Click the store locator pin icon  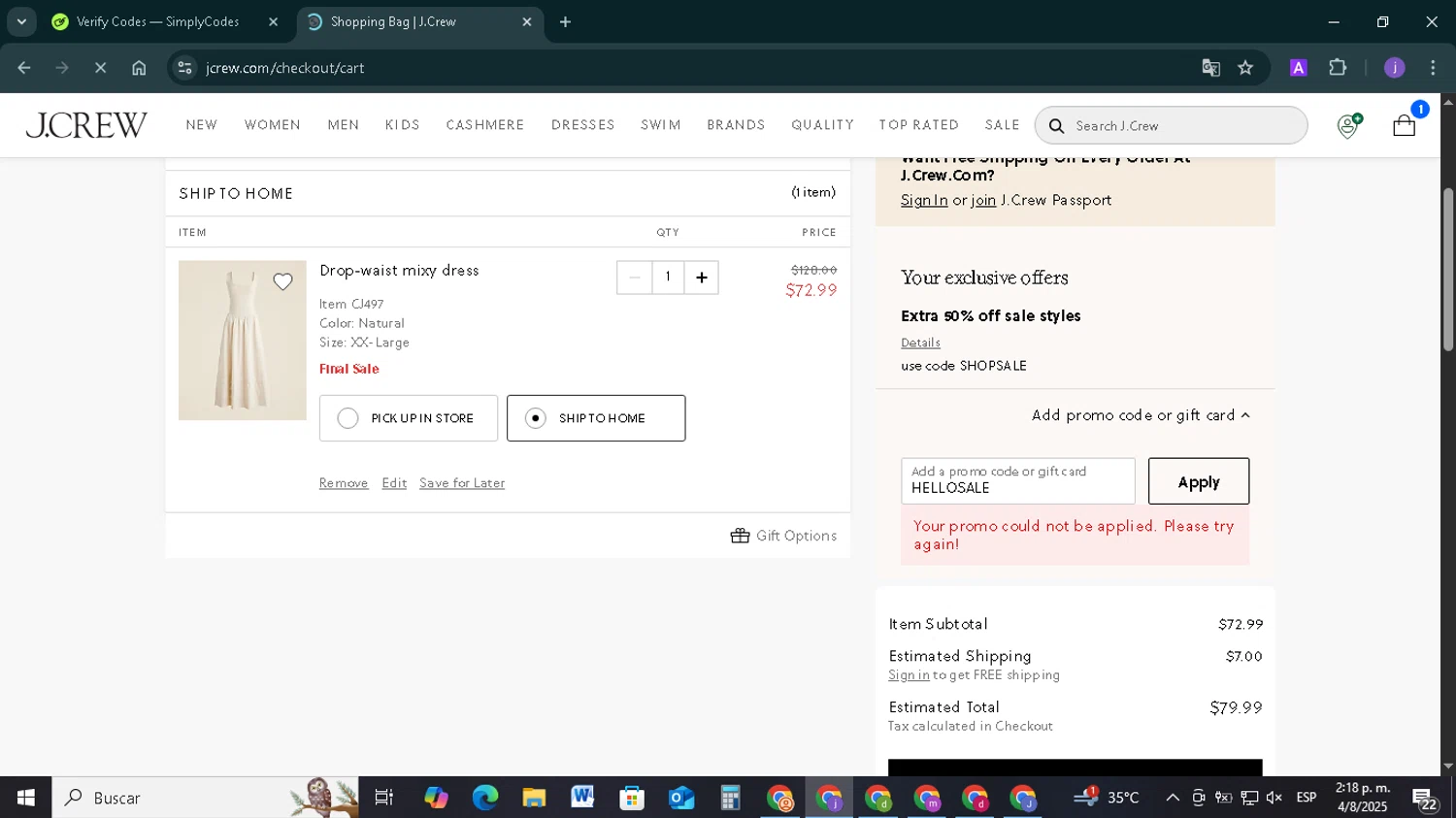click(x=1348, y=125)
